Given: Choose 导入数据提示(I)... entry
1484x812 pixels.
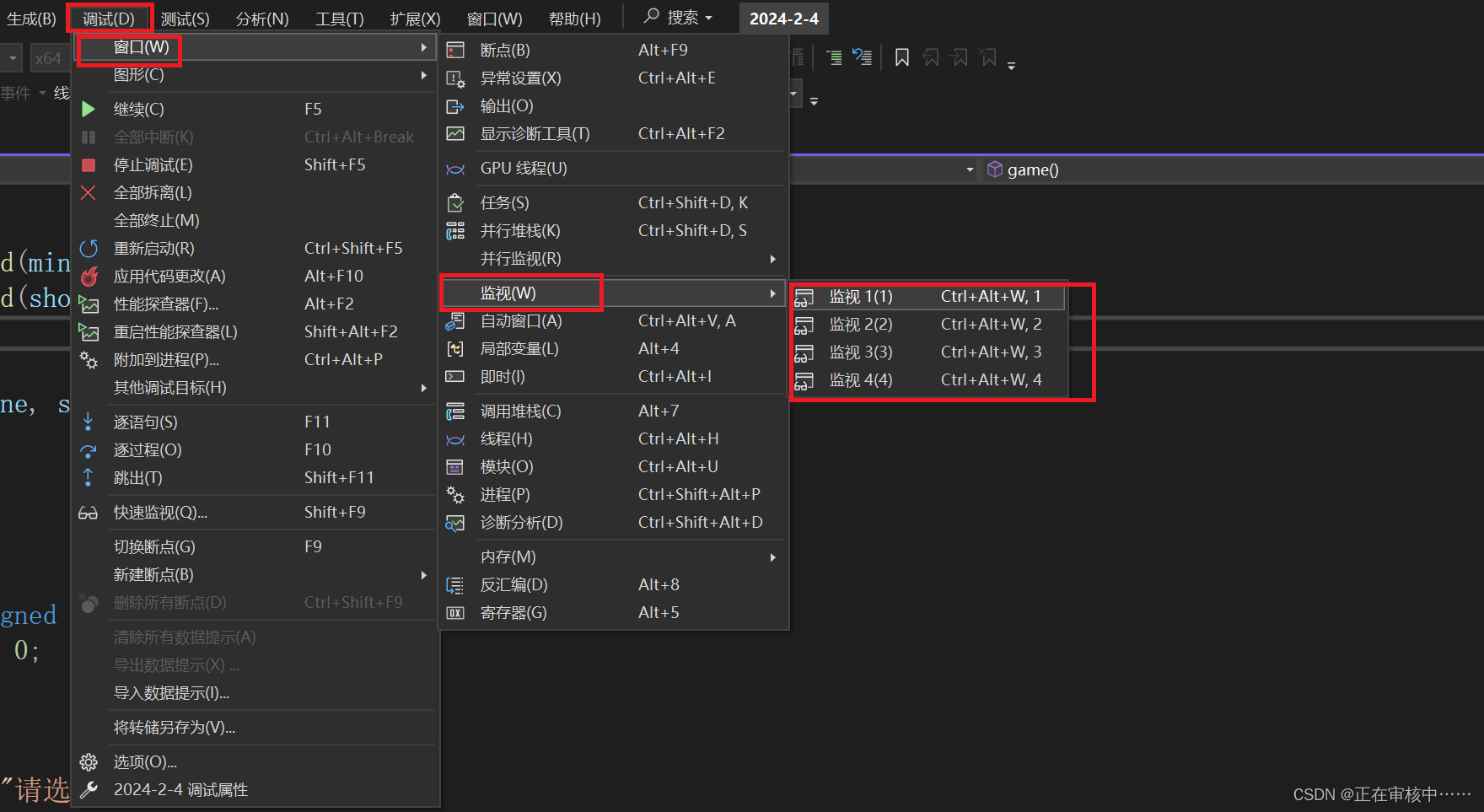Looking at the screenshot, I should (x=255, y=693).
